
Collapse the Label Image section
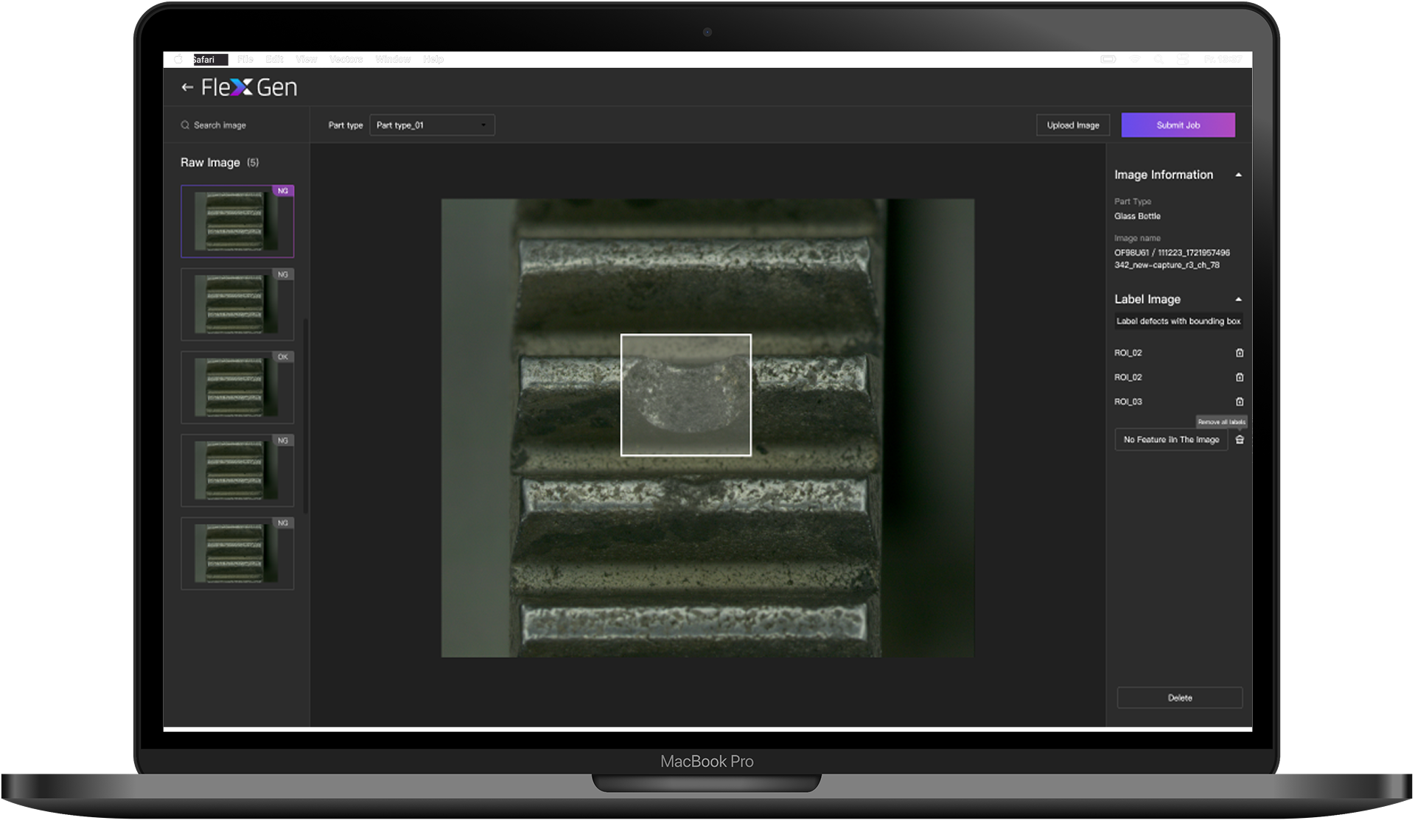[x=1238, y=299]
